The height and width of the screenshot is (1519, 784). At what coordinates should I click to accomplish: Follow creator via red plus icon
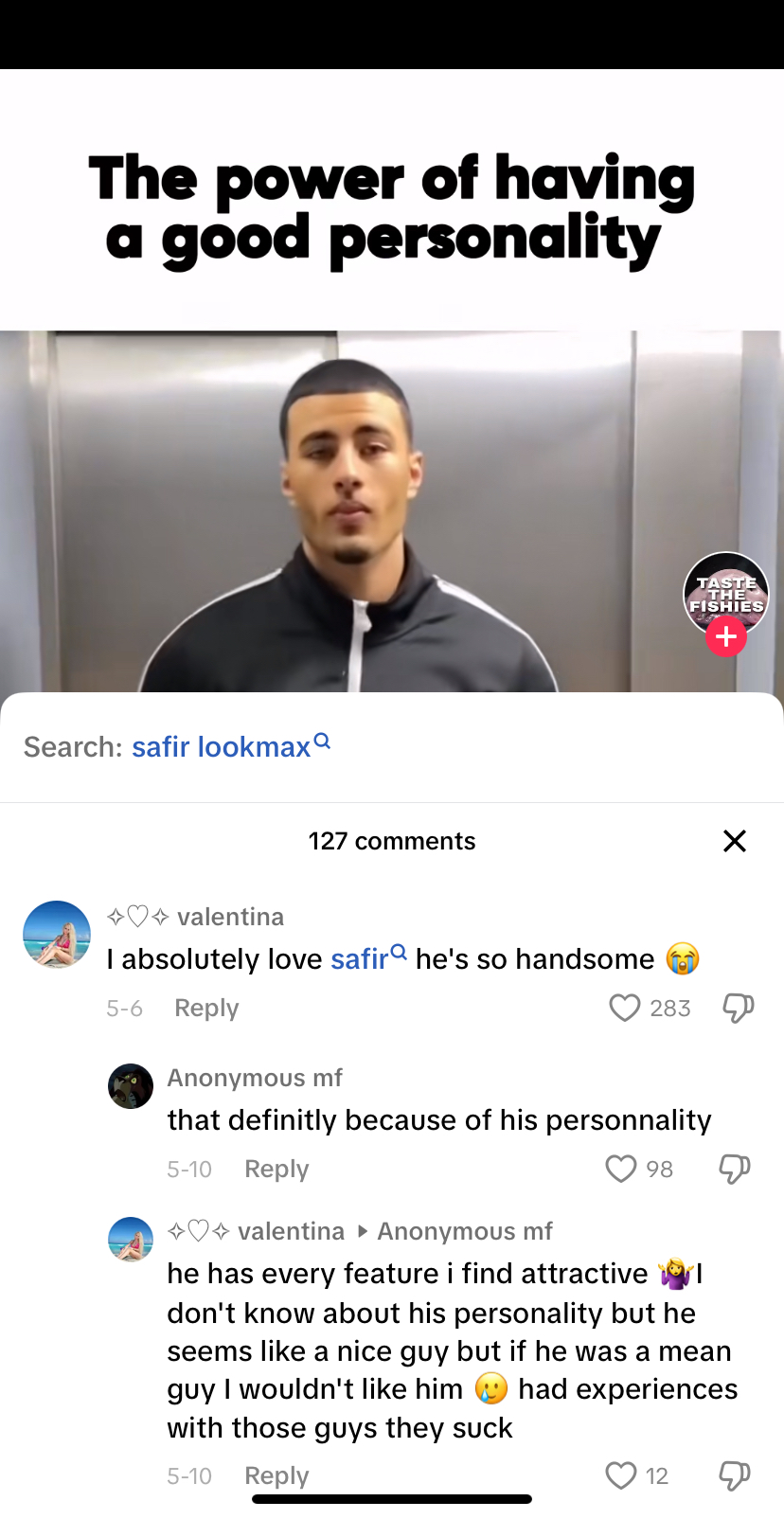pyautogui.click(x=726, y=636)
